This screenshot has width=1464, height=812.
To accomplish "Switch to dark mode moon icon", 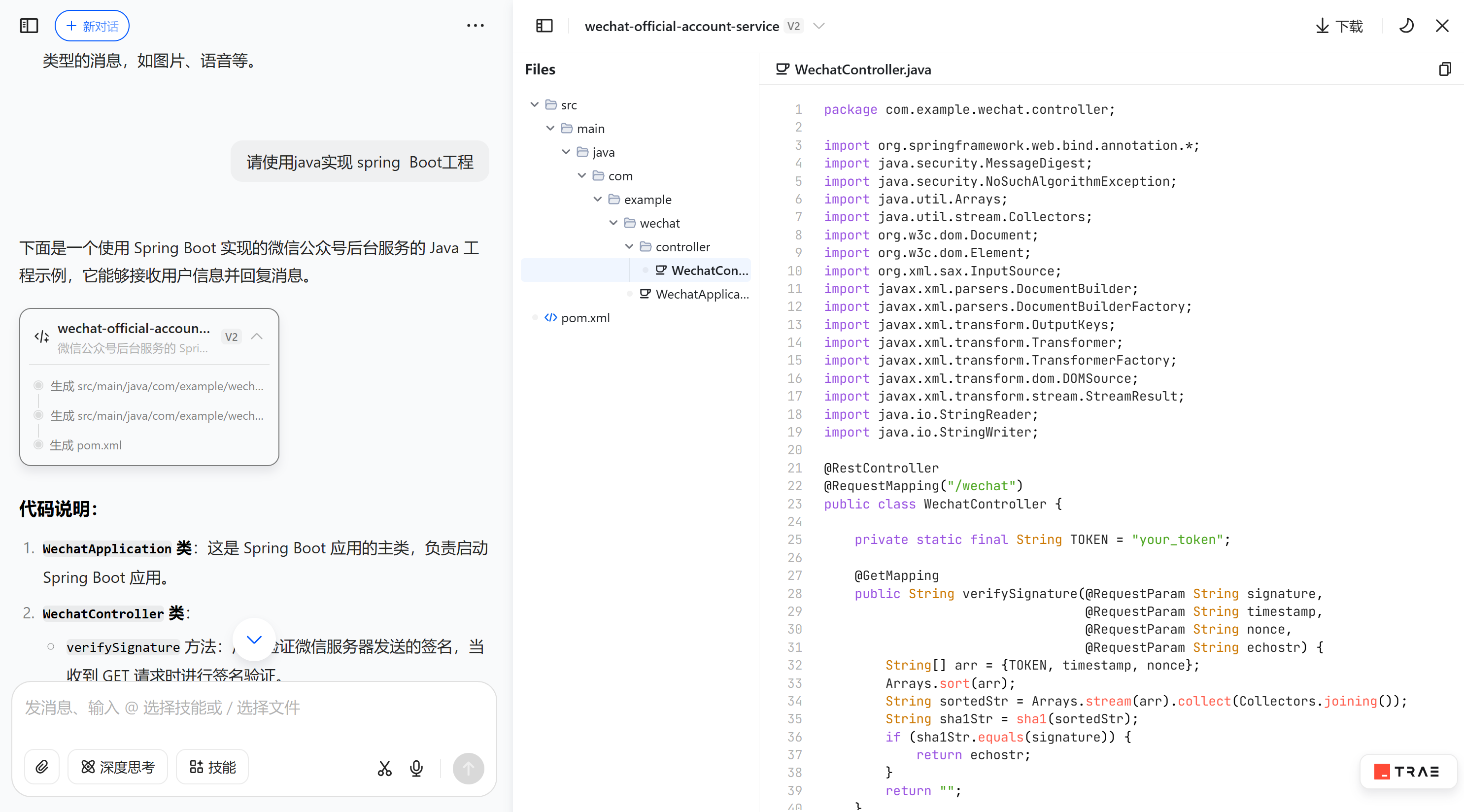I will pyautogui.click(x=1406, y=26).
